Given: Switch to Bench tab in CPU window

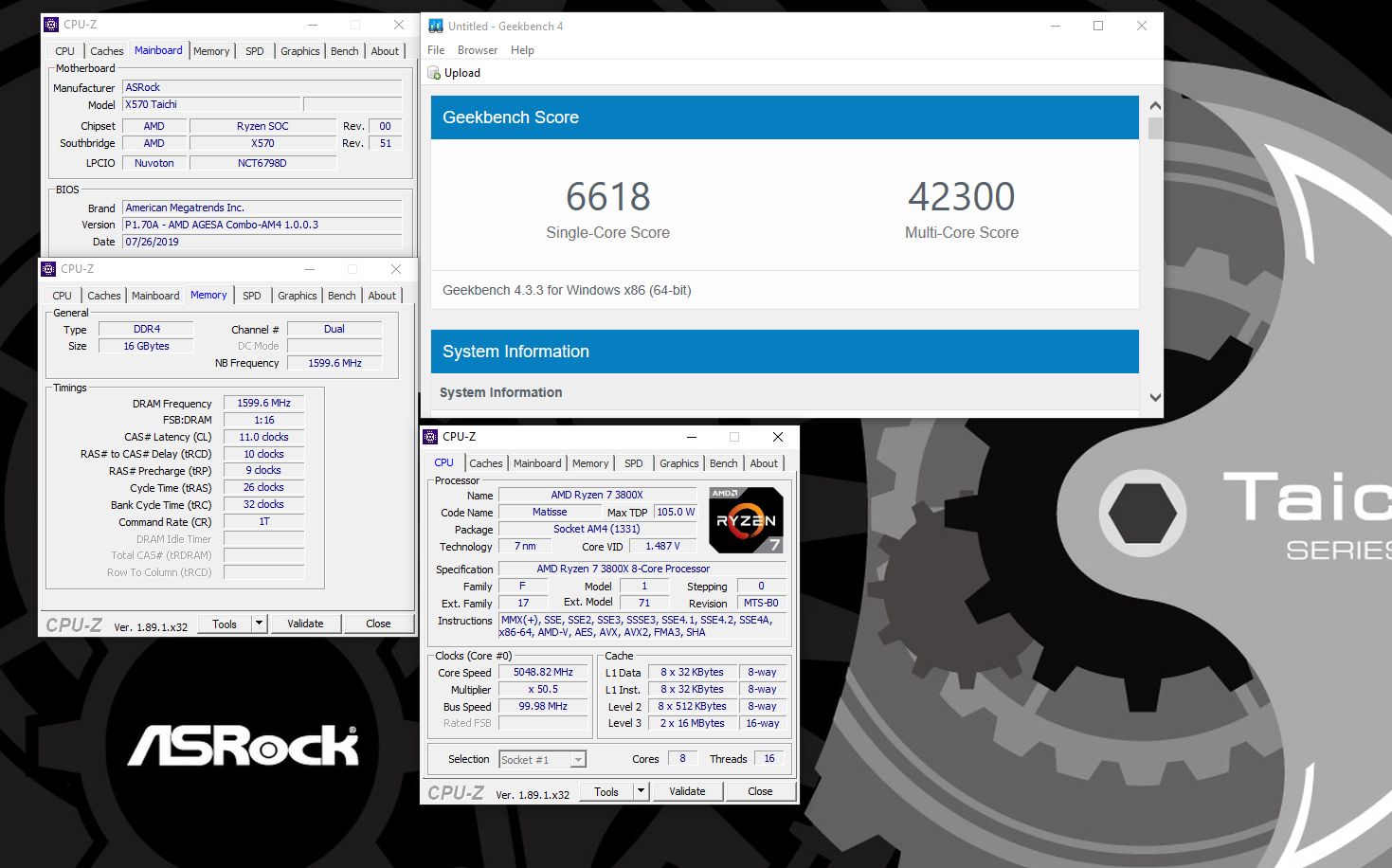Looking at the screenshot, I should (x=724, y=463).
